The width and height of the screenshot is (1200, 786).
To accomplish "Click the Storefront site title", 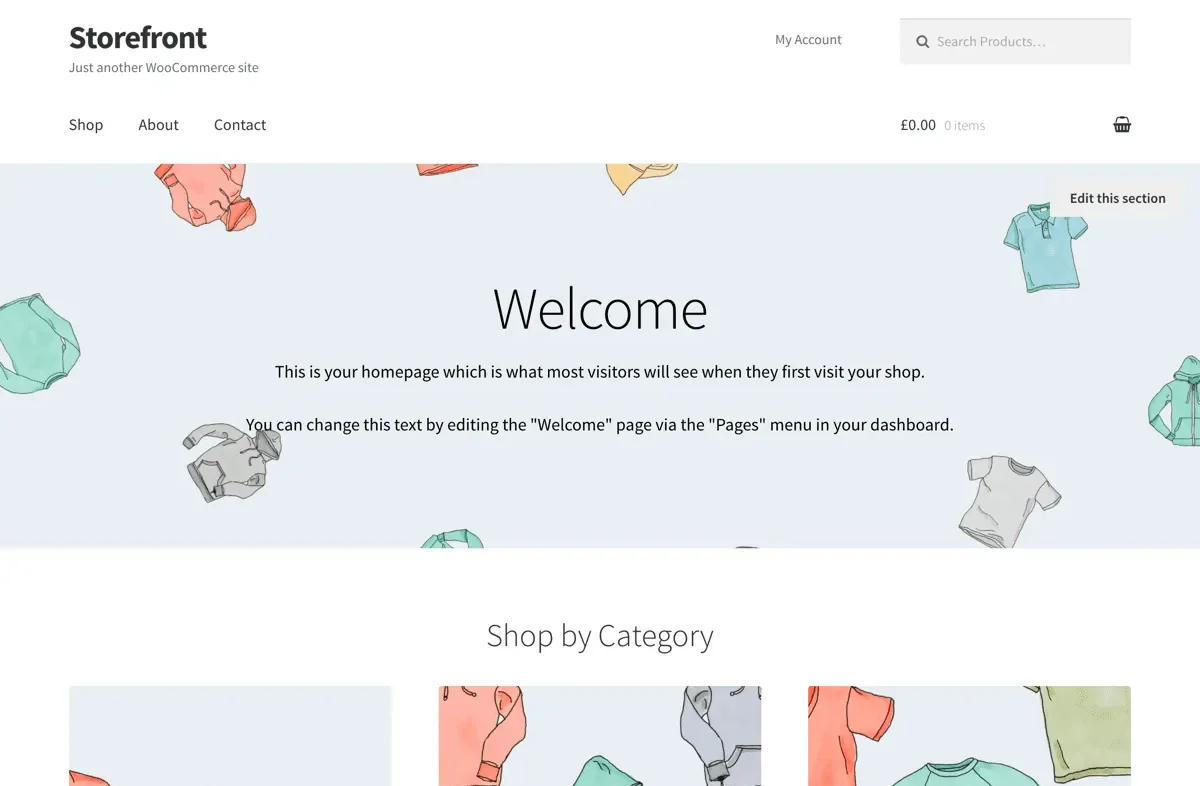I will [138, 38].
